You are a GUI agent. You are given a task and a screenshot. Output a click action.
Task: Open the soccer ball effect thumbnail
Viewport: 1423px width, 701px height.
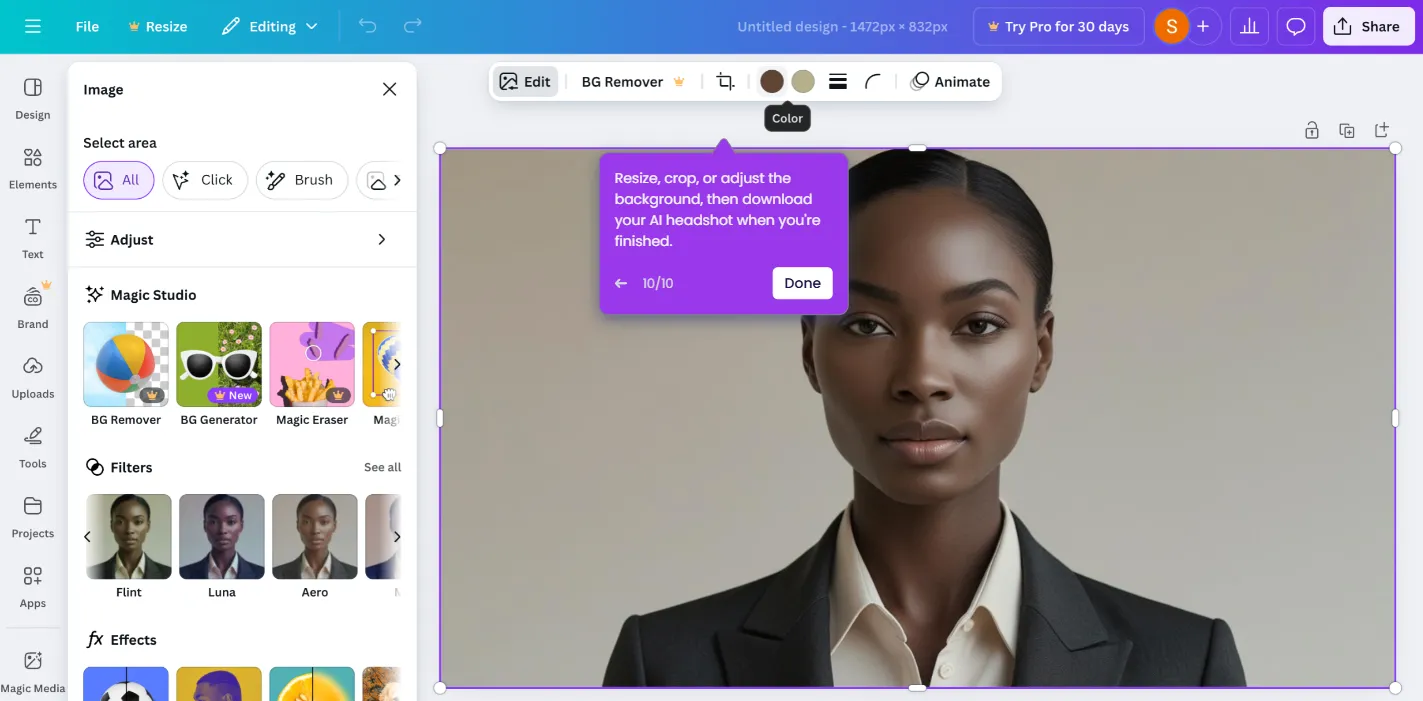click(x=126, y=684)
